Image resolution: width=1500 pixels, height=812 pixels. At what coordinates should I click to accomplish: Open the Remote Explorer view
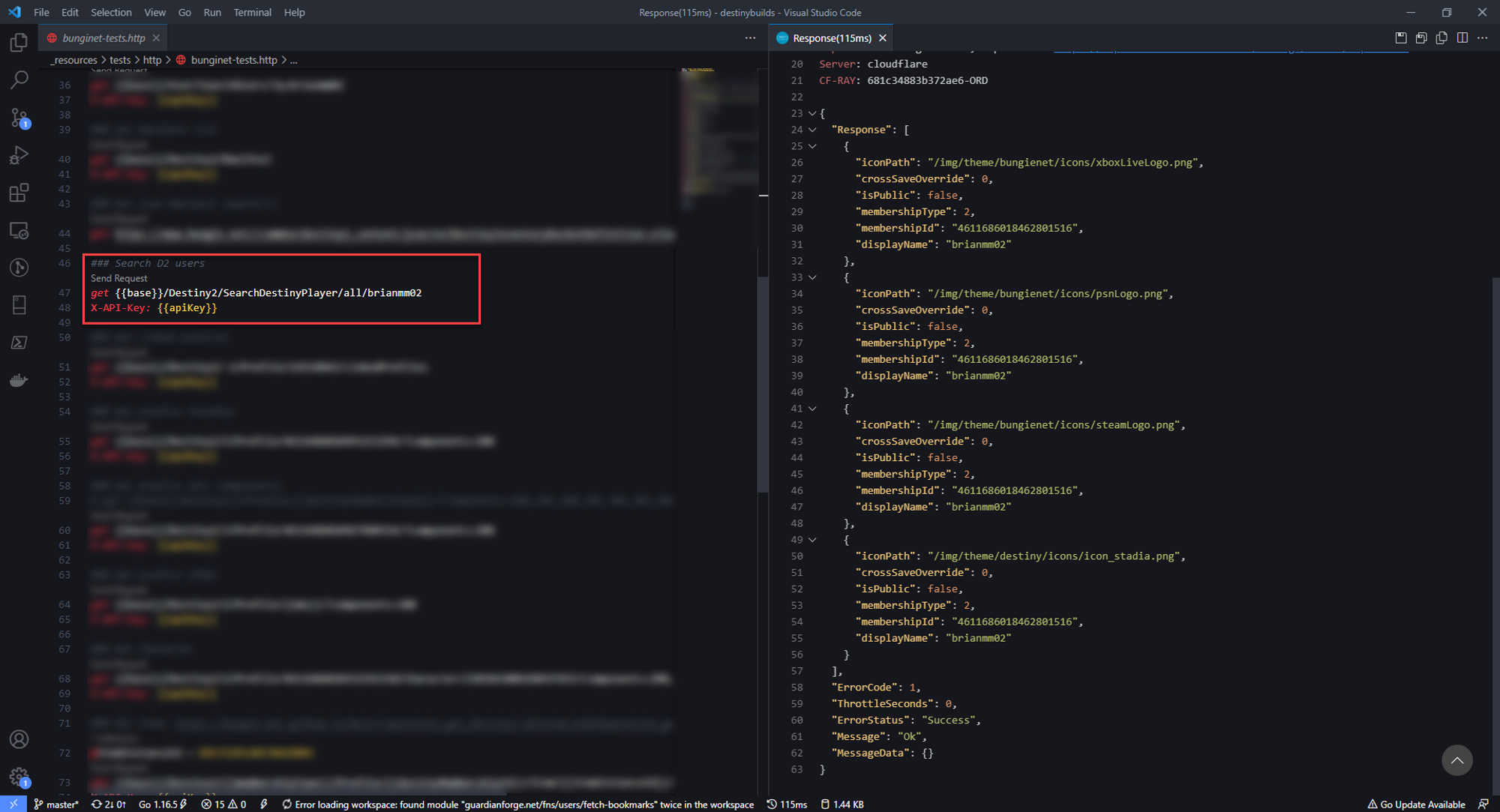click(x=19, y=230)
